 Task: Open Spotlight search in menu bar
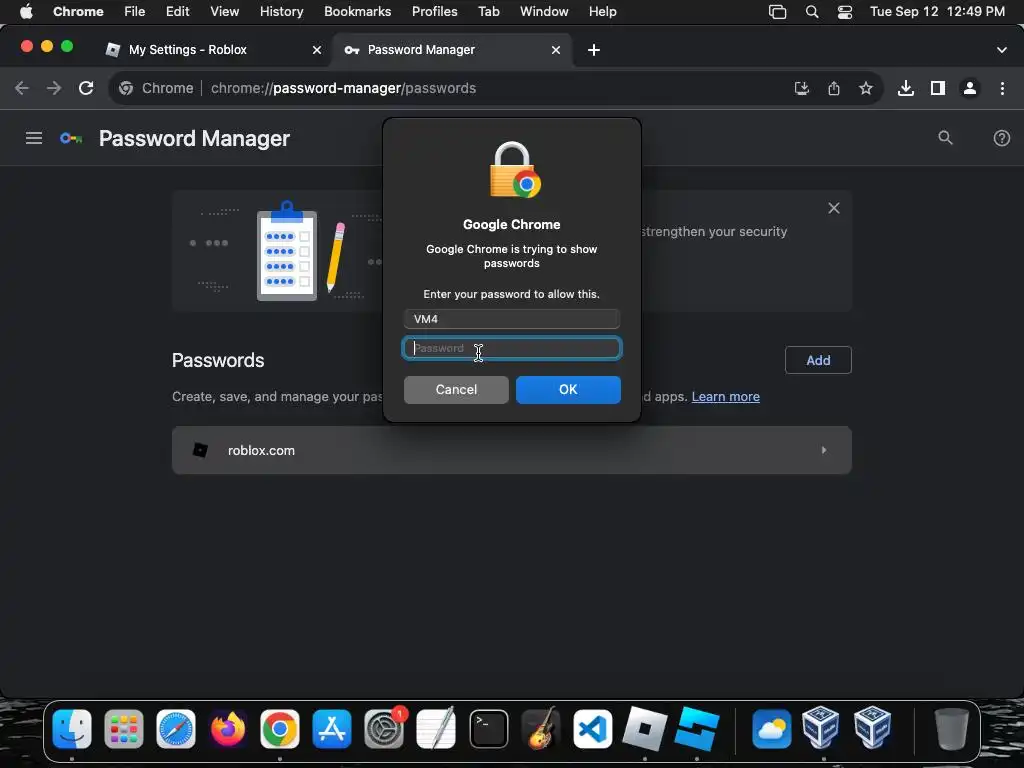coord(812,12)
